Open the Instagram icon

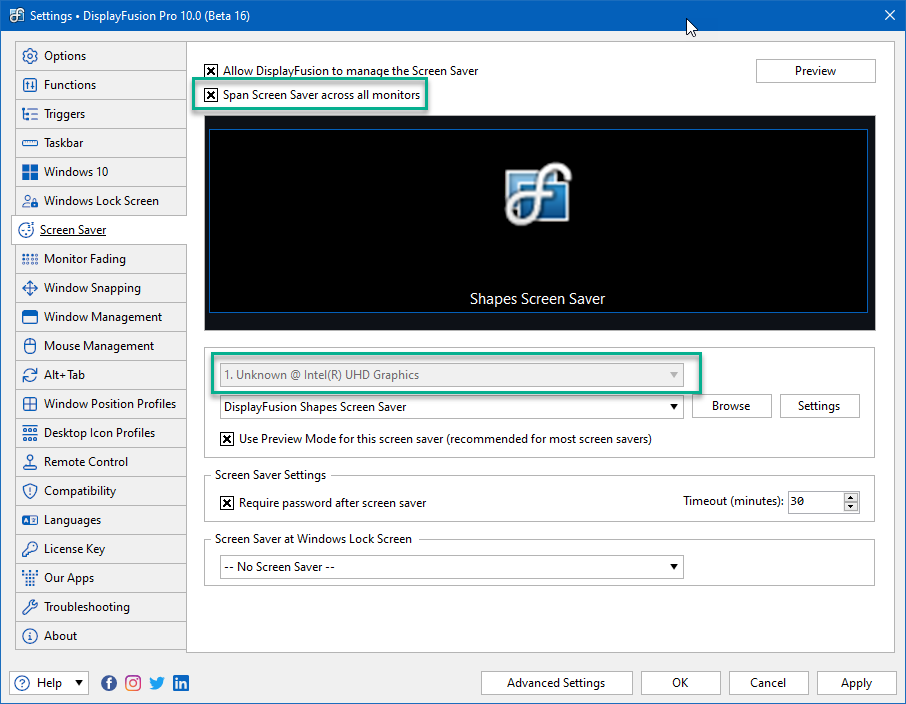[133, 683]
